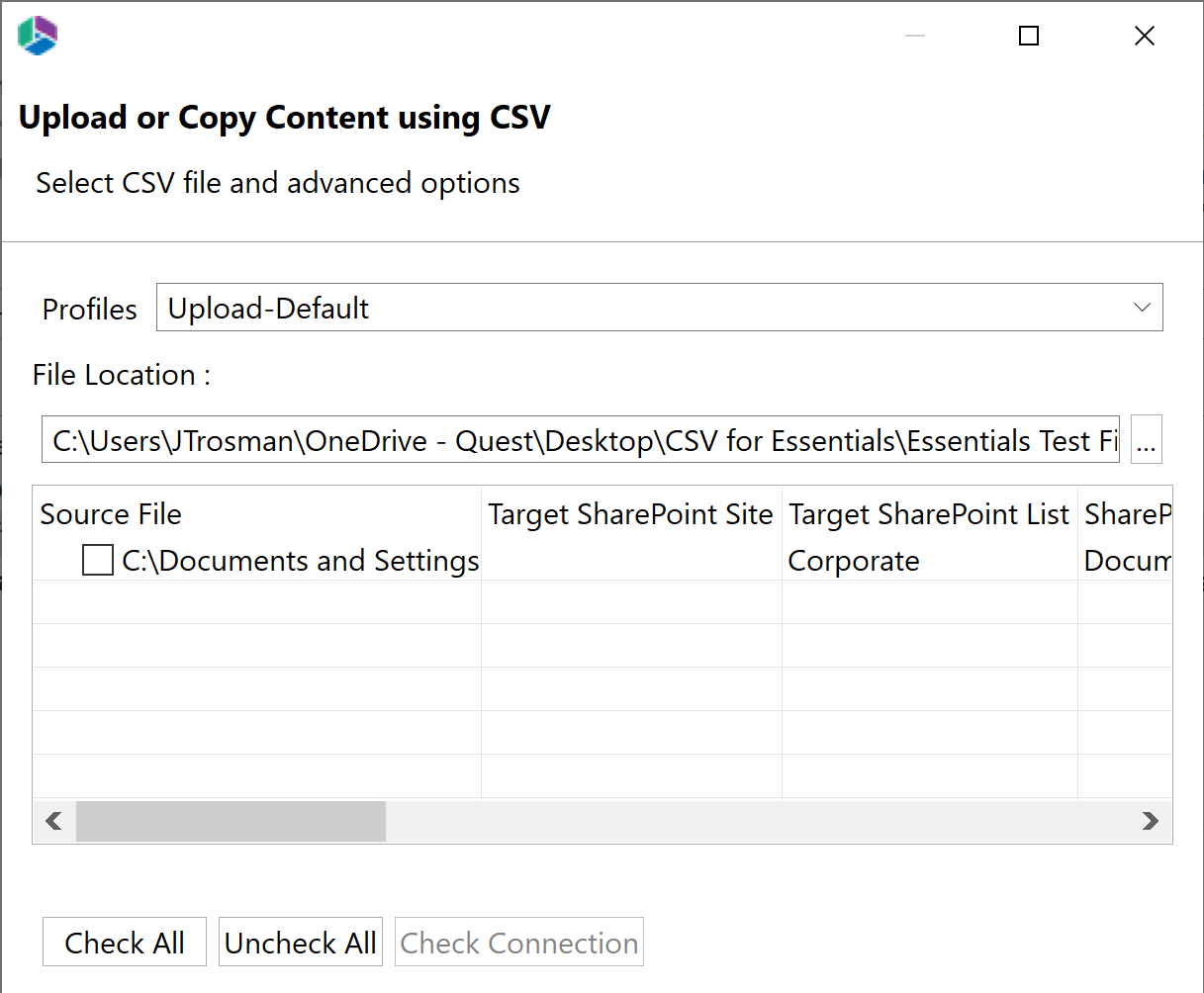
Task: Open the file browse ellipsis button
Action: pos(1146,440)
